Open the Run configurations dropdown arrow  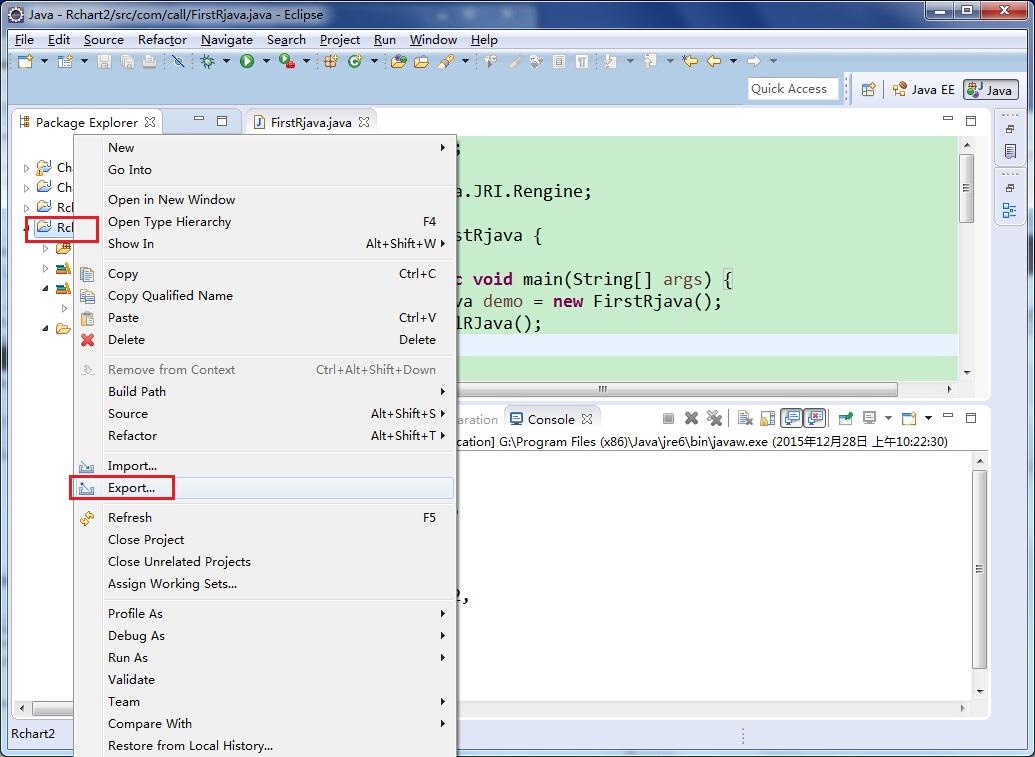[x=266, y=61]
